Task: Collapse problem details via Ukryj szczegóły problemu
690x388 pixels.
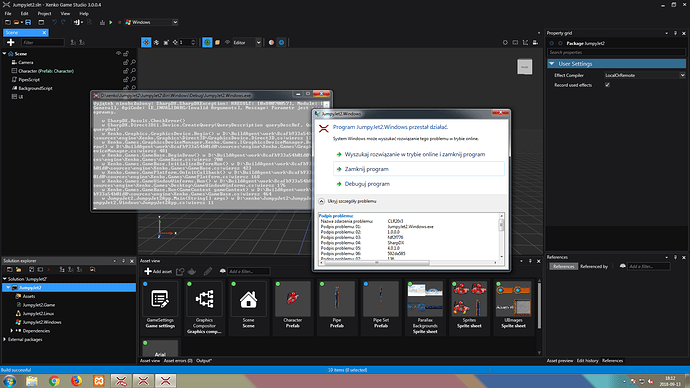Action: coord(348,201)
